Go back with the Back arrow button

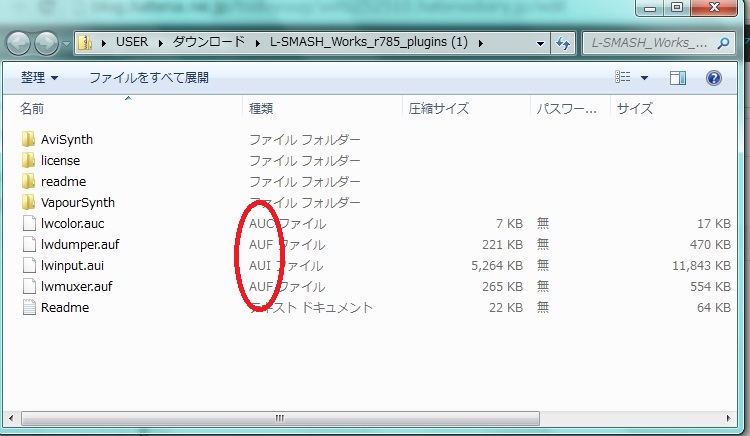tap(18, 44)
